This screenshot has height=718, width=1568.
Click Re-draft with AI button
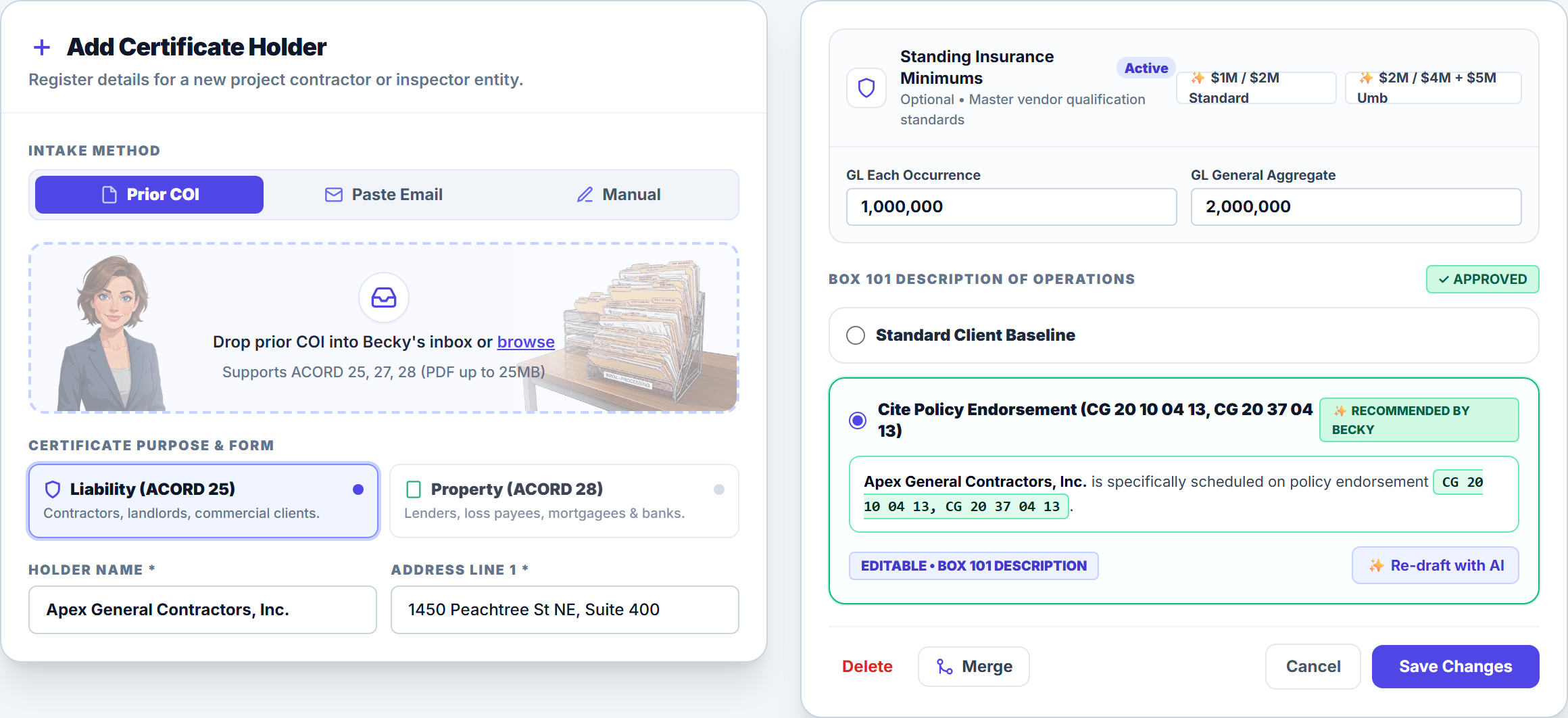coord(1436,565)
